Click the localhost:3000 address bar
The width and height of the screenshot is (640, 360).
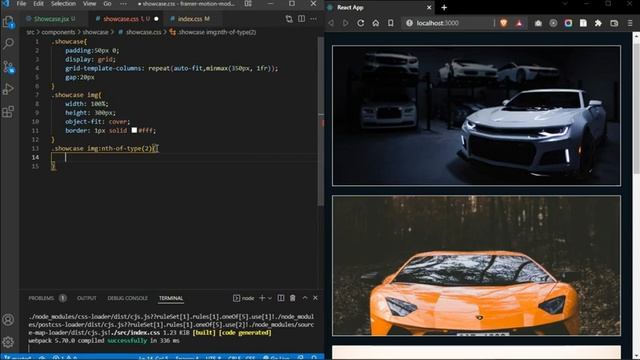(x=447, y=23)
